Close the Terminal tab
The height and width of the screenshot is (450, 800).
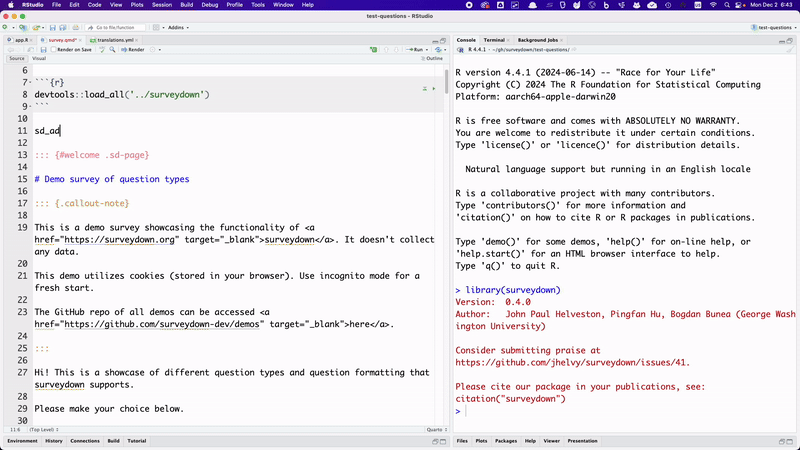tap(508, 40)
